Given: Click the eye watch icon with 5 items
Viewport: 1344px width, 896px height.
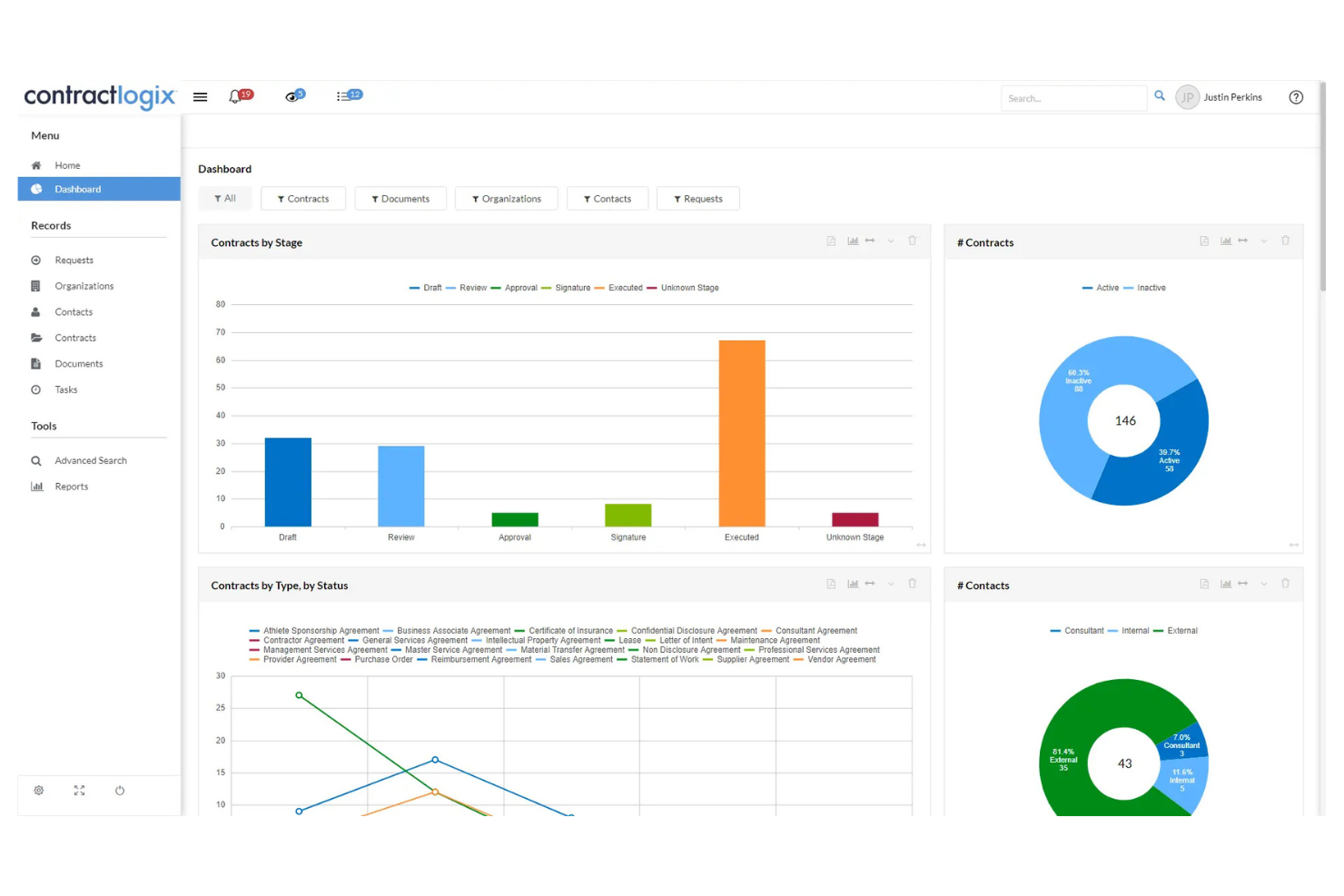Looking at the screenshot, I should pyautogui.click(x=292, y=96).
